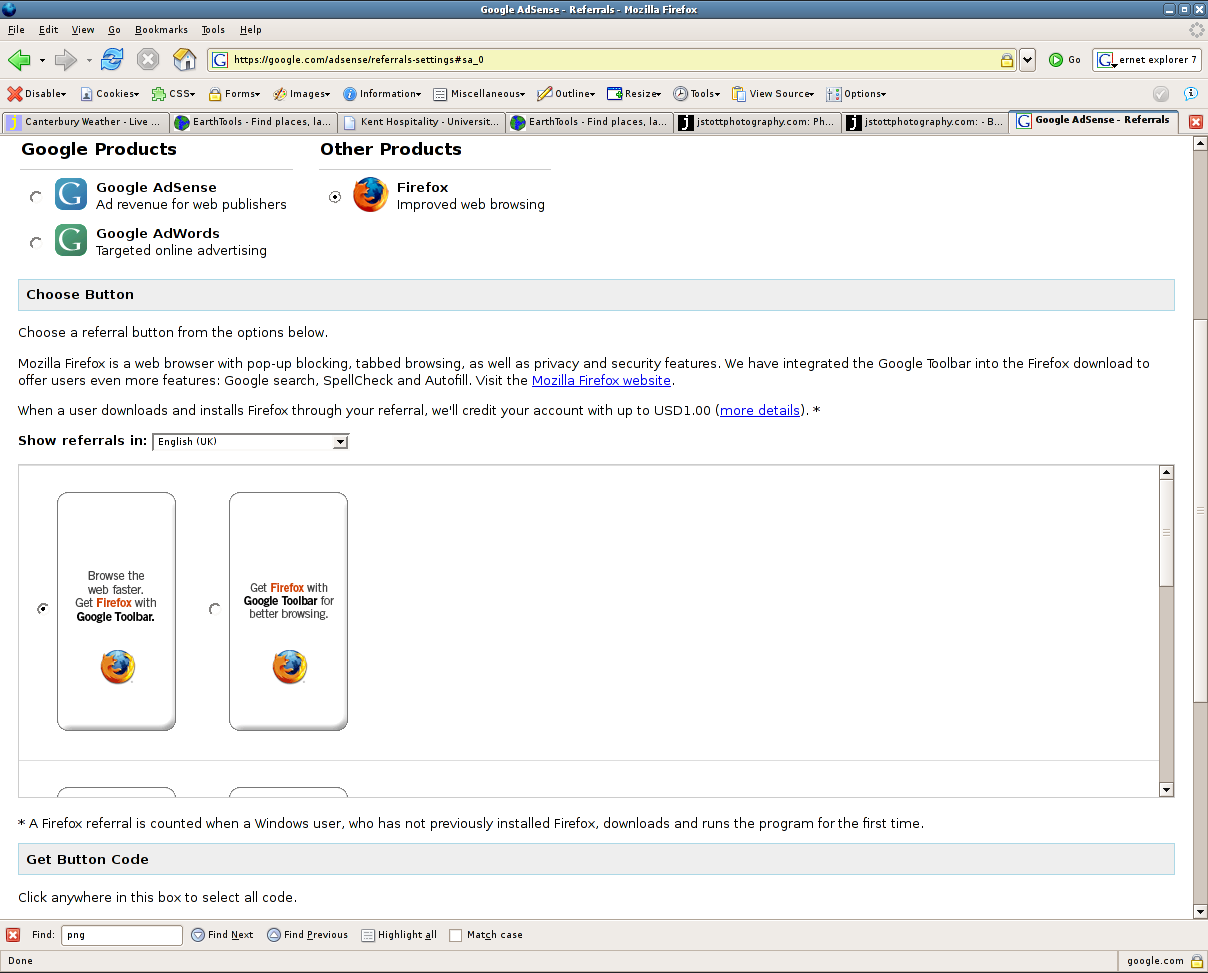
Task: Select the Google AdWords radio button
Action: (36, 243)
